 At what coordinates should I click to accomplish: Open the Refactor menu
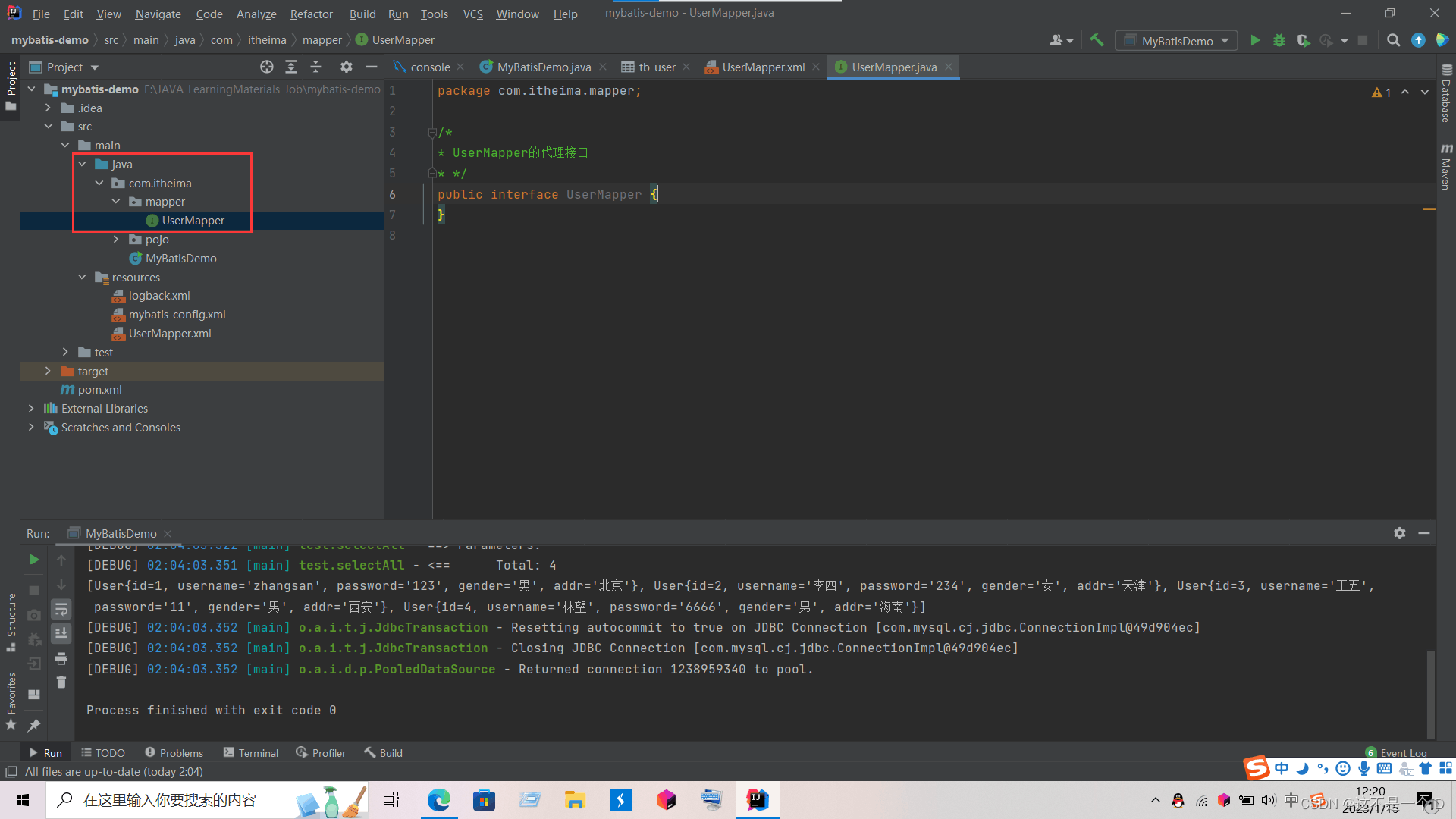click(311, 14)
